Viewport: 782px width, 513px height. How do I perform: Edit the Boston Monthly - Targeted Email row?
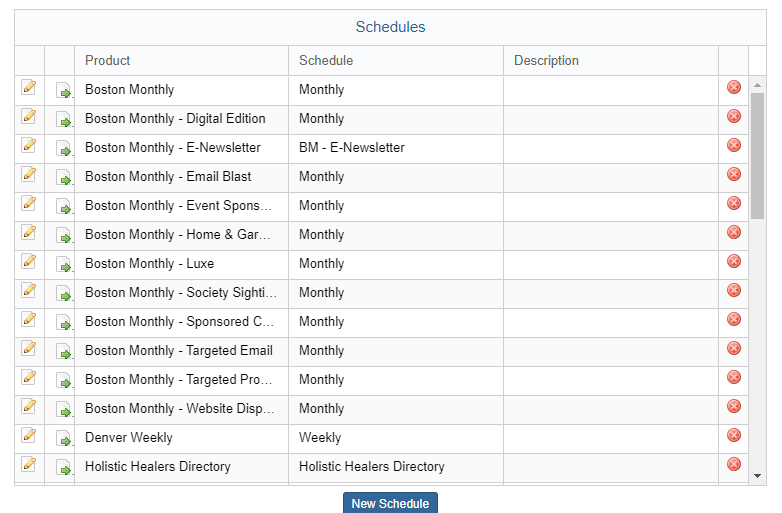pos(29,348)
